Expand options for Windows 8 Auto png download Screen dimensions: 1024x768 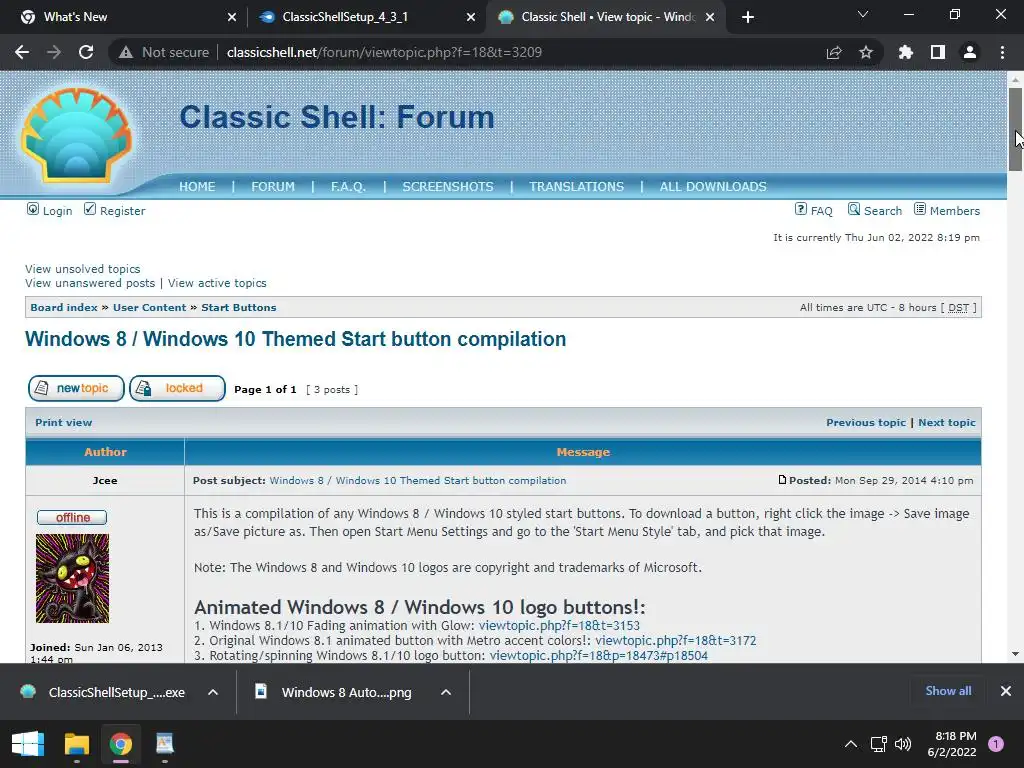pyautogui.click(x=446, y=692)
